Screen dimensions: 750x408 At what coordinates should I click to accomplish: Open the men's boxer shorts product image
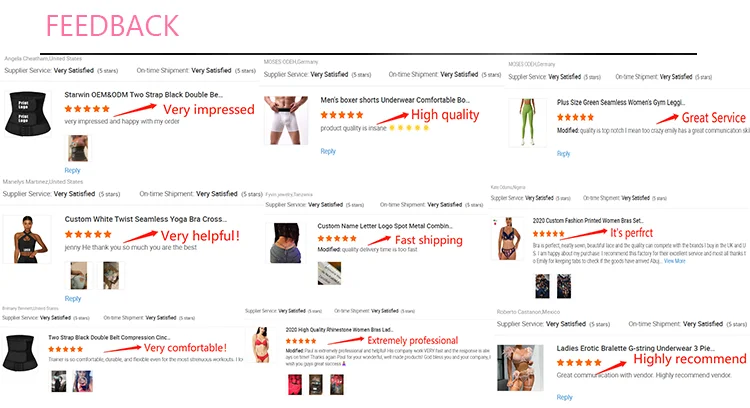coord(286,120)
